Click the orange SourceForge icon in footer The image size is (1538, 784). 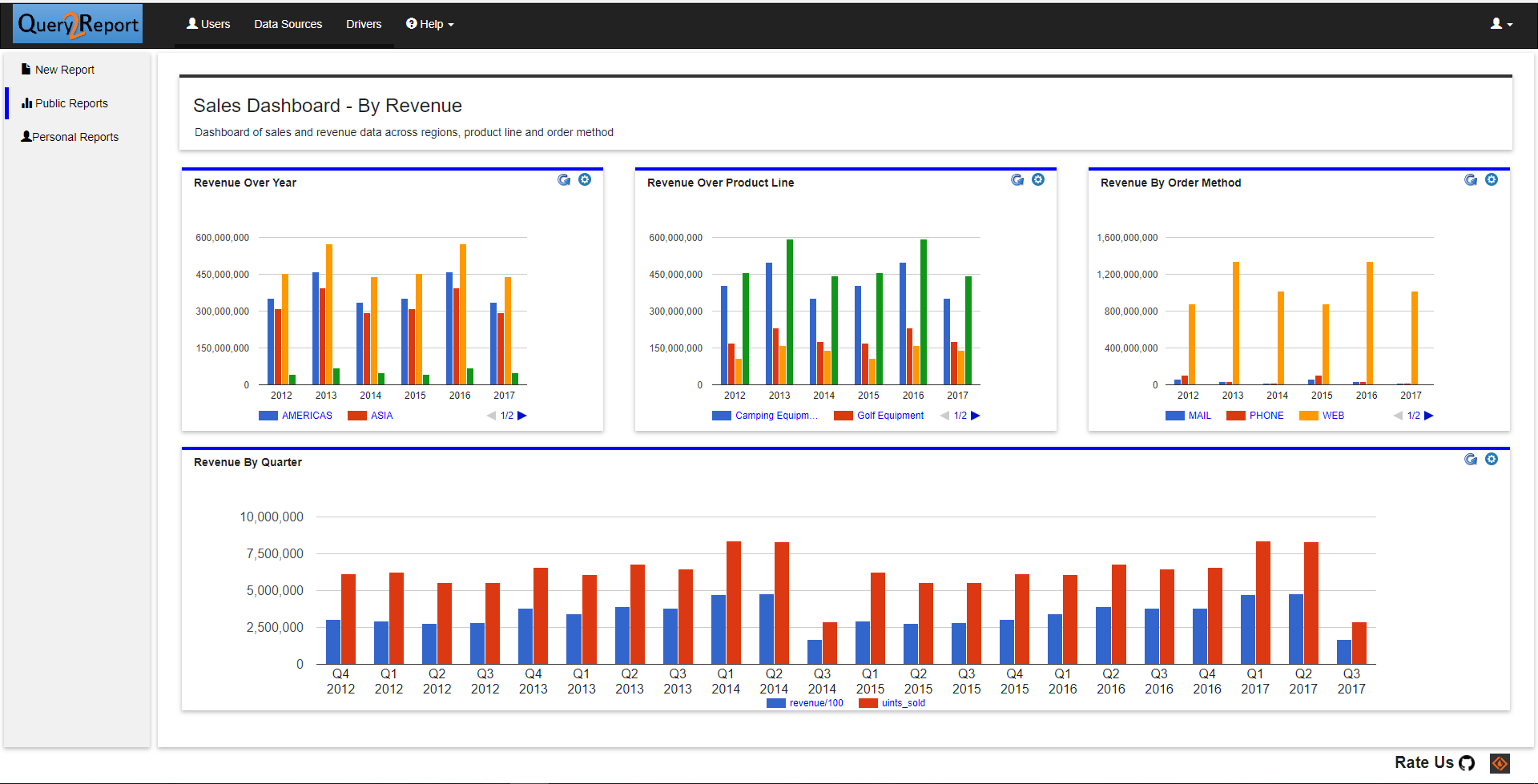click(1500, 763)
